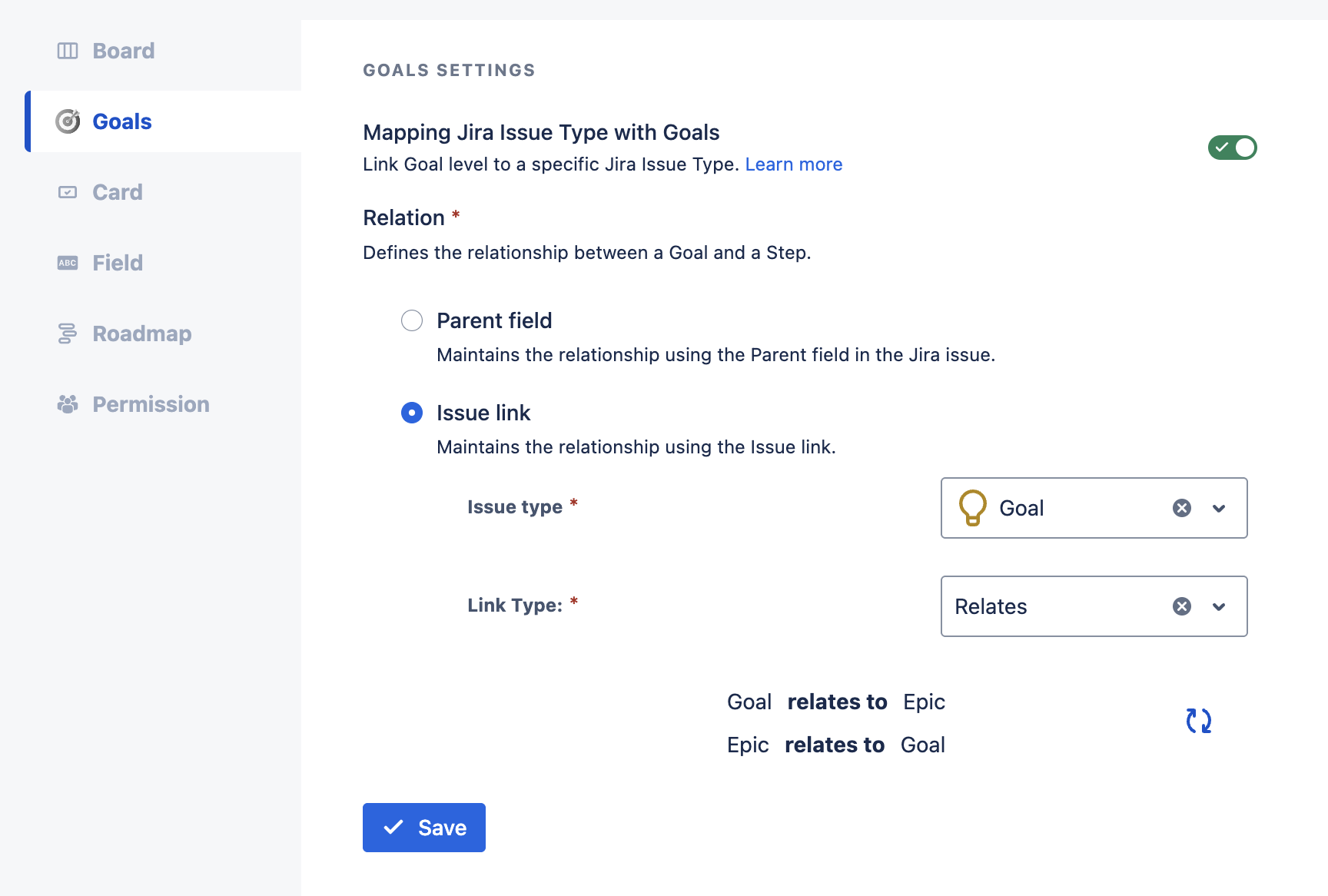Click the Goals target icon
1328x896 pixels.
point(68,121)
